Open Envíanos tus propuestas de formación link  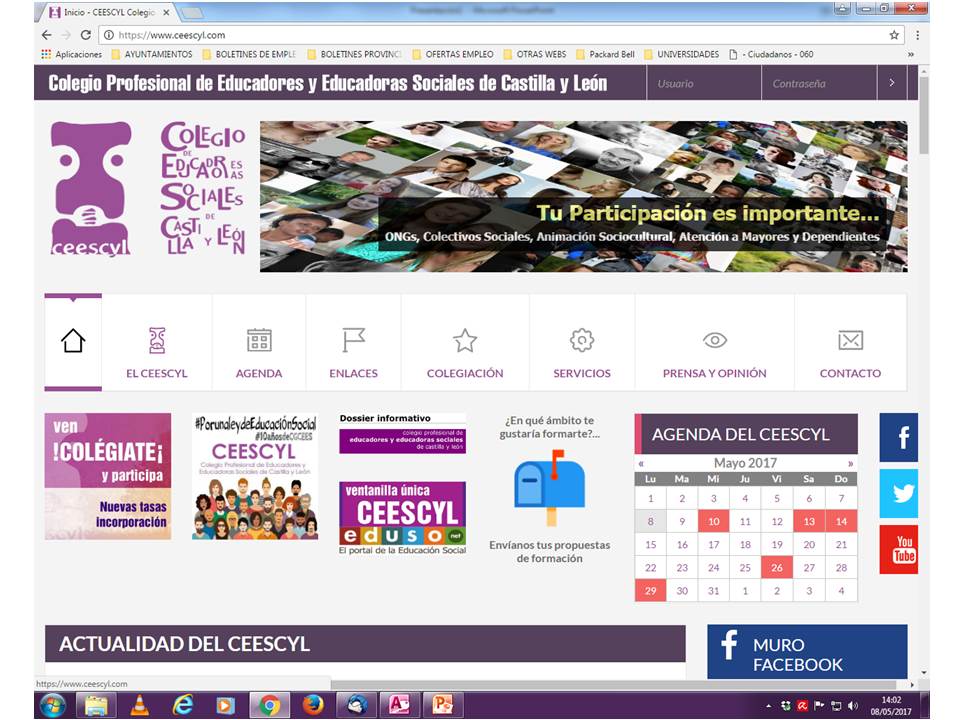[550, 552]
